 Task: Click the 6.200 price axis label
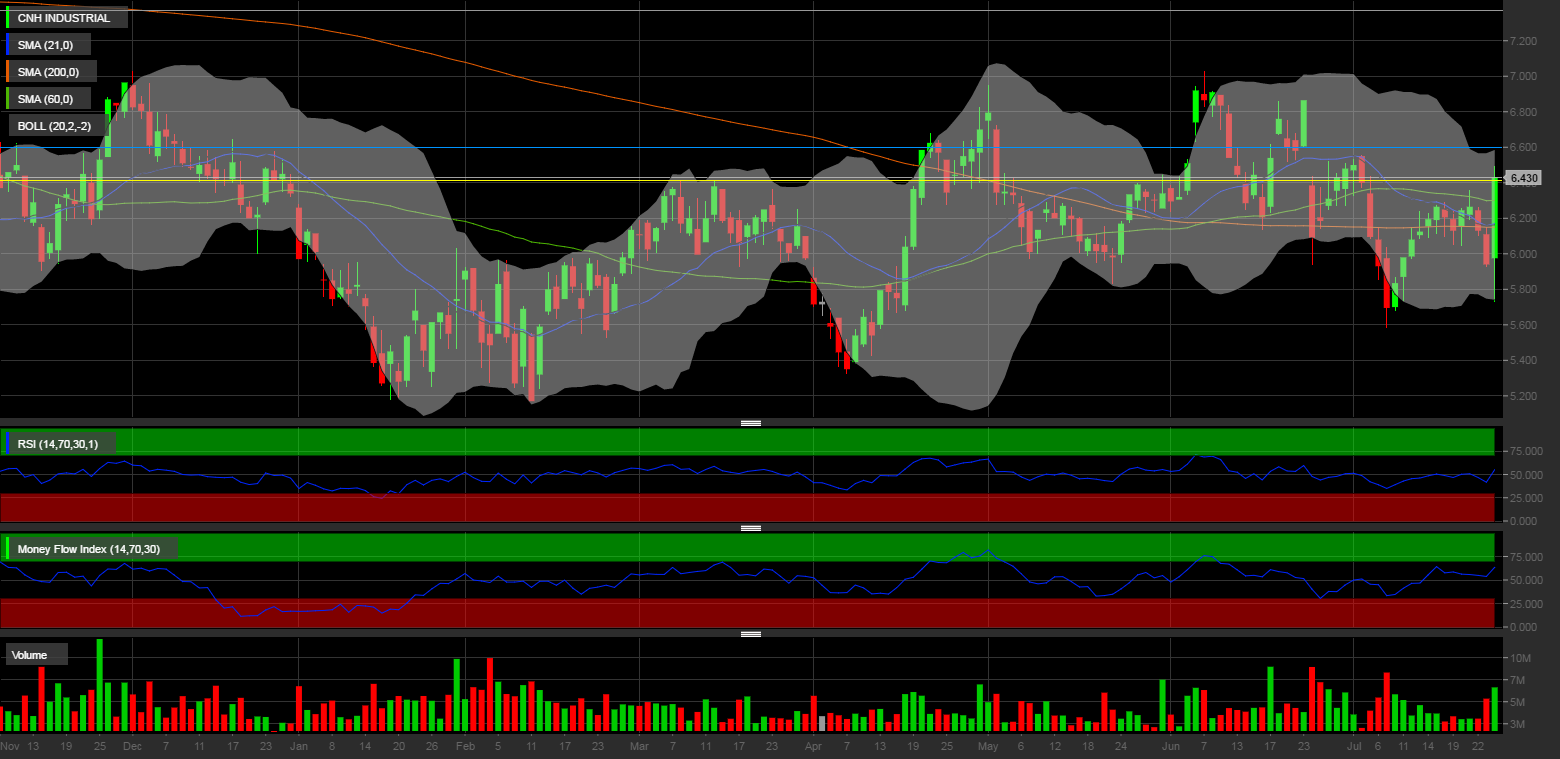(1522, 219)
